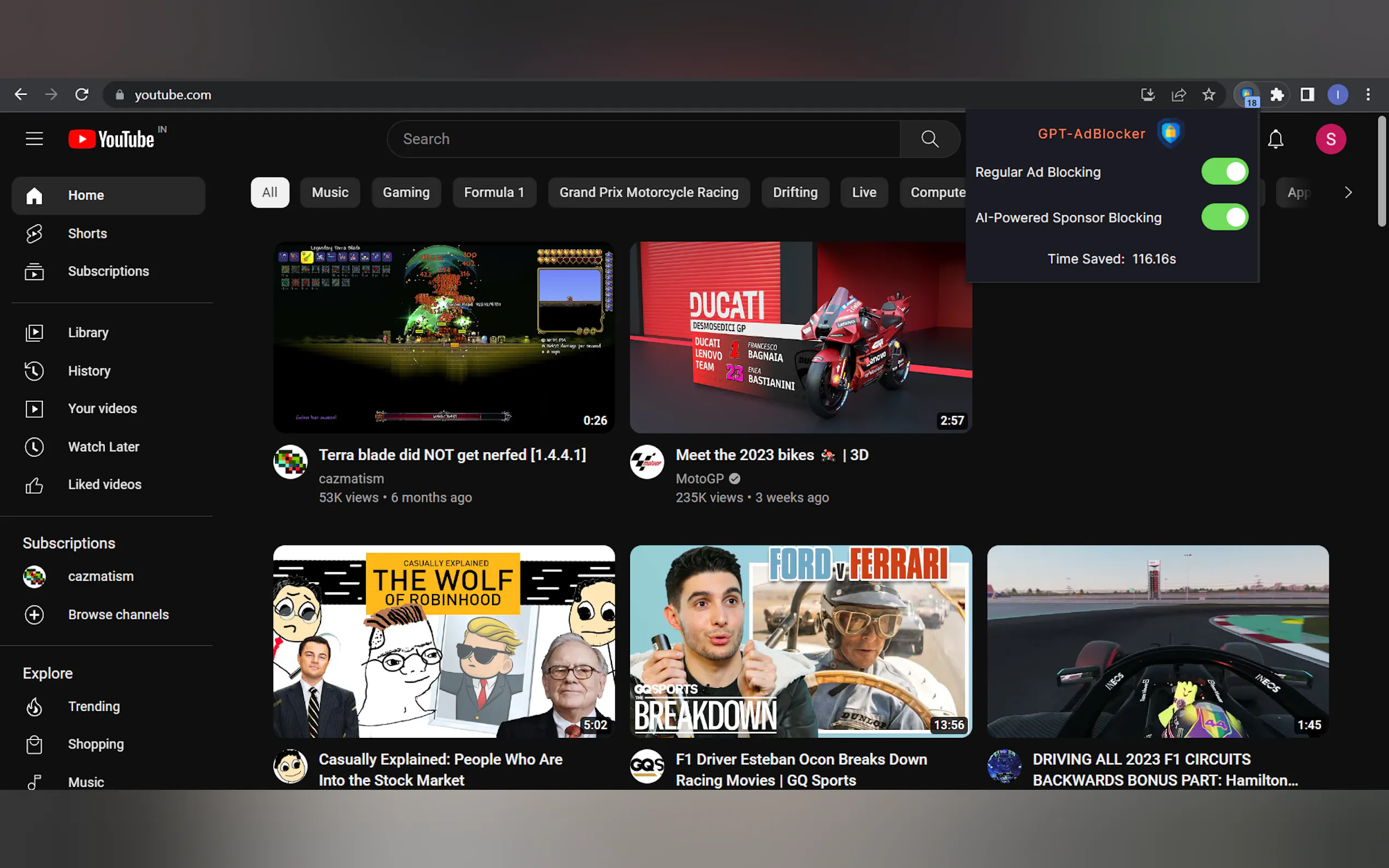The image size is (1389, 868).
Task: Open notifications bell
Action: 1276,139
